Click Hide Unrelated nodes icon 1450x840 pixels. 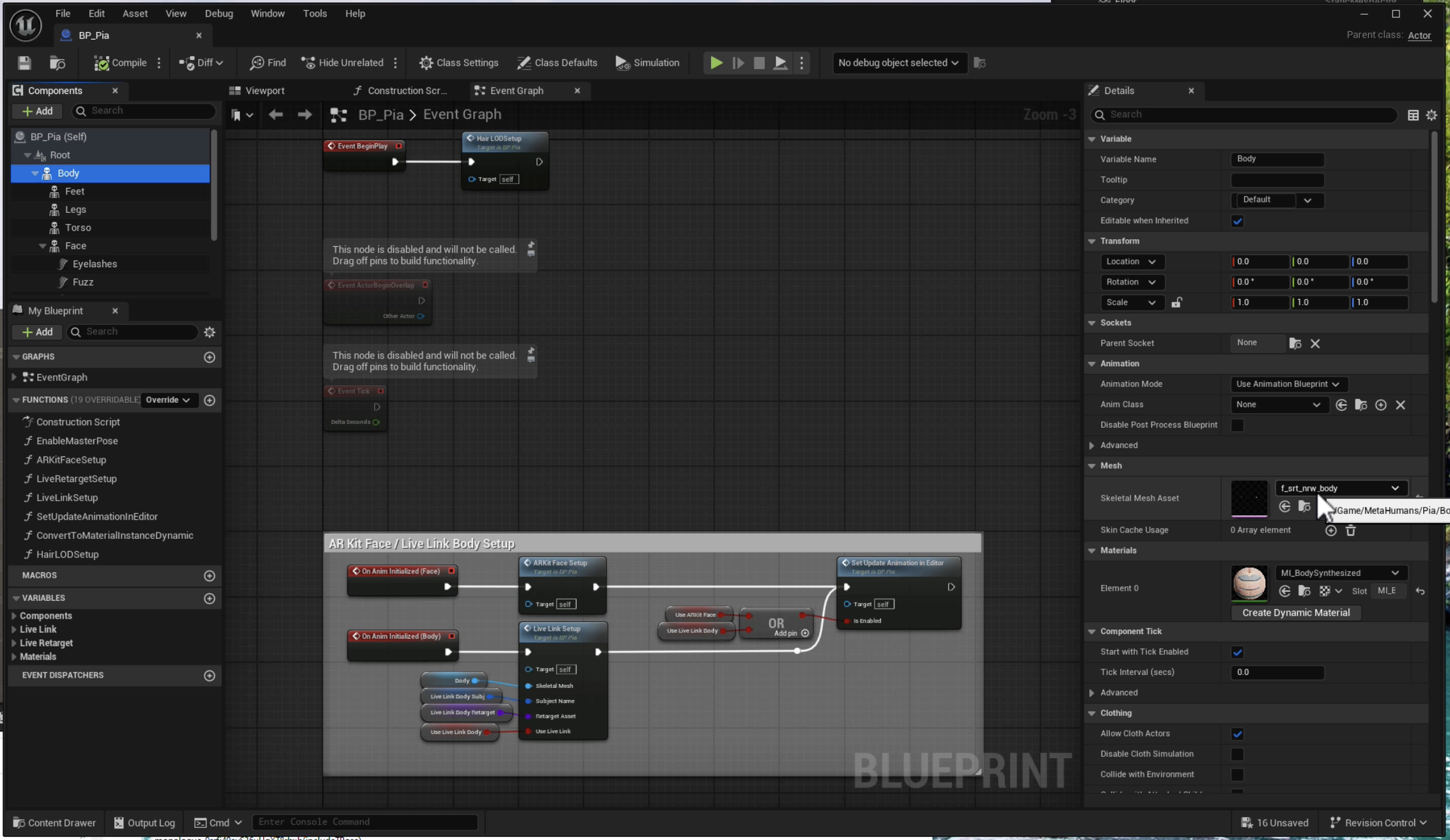pyautogui.click(x=308, y=63)
